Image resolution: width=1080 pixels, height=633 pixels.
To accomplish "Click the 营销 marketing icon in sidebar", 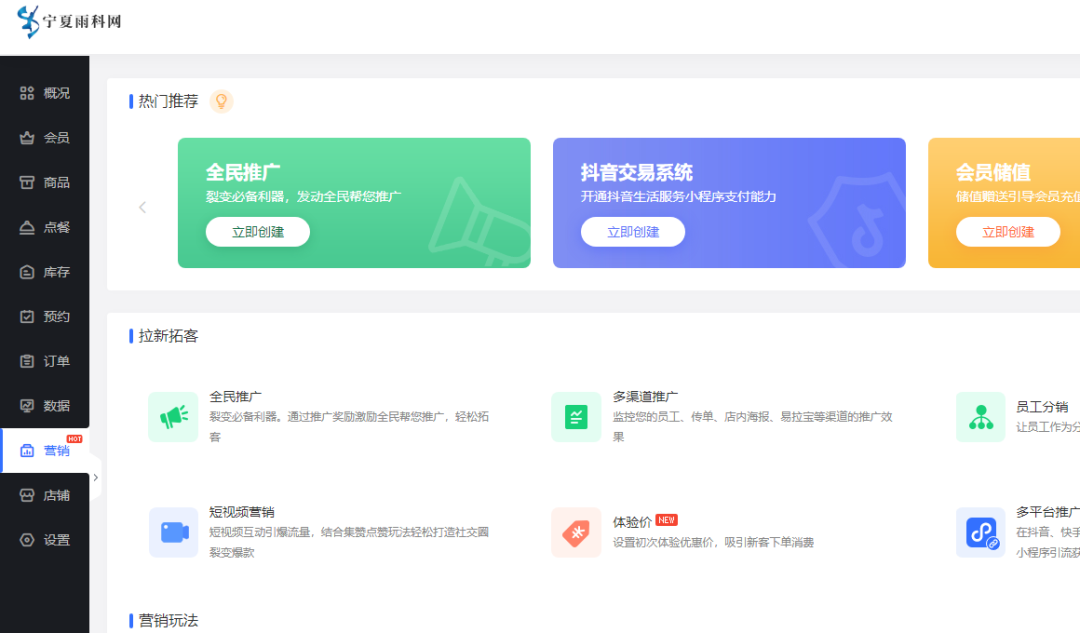I will 27,450.
